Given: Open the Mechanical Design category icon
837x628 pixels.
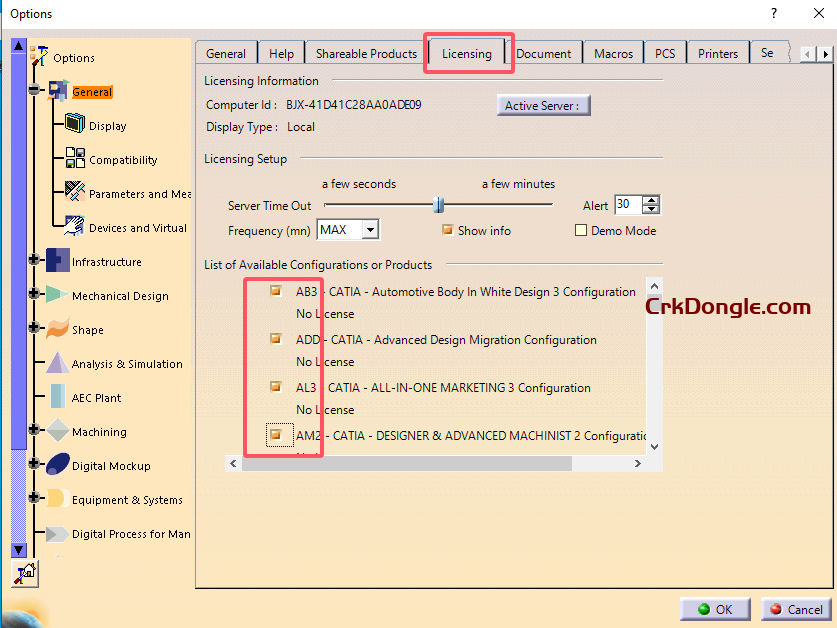Looking at the screenshot, I should point(57,295).
